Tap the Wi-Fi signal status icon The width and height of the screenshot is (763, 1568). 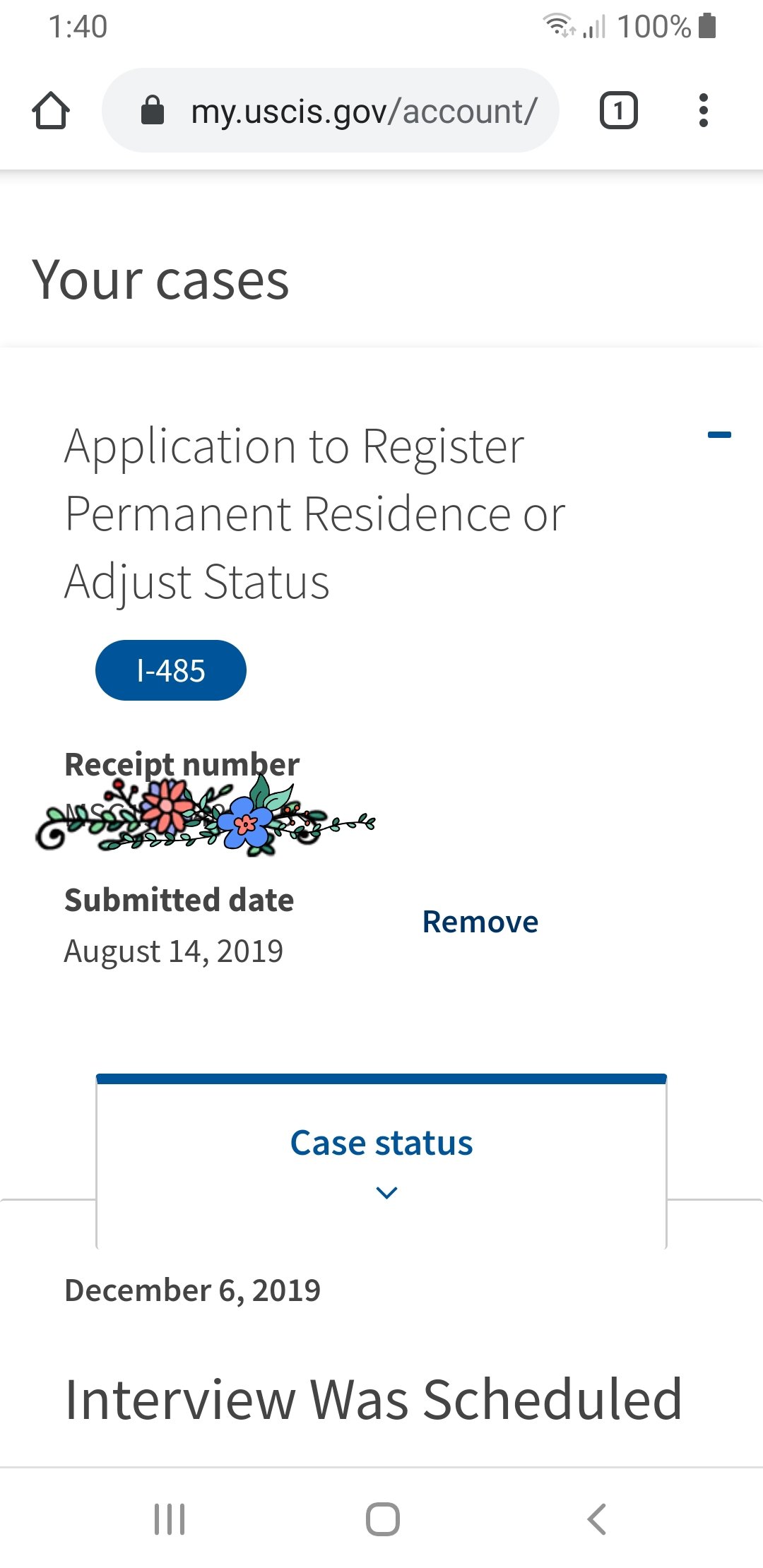point(559,25)
